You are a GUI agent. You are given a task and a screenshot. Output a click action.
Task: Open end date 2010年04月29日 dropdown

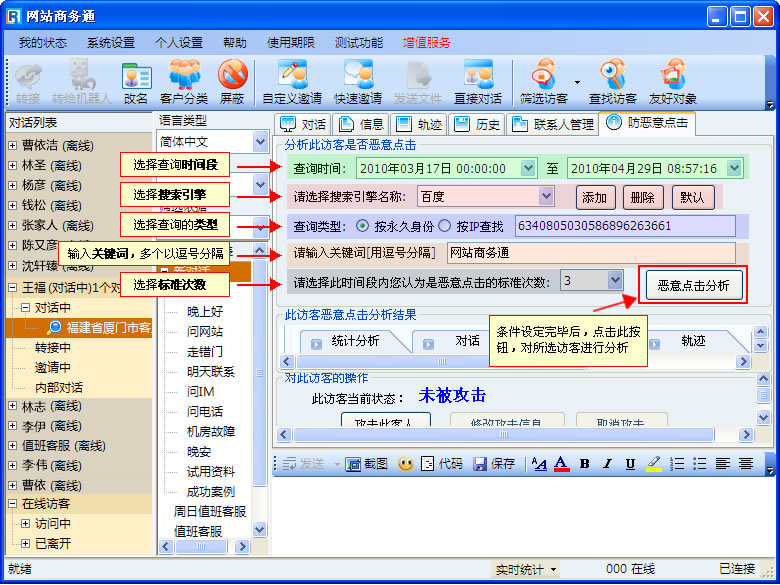[x=734, y=168]
